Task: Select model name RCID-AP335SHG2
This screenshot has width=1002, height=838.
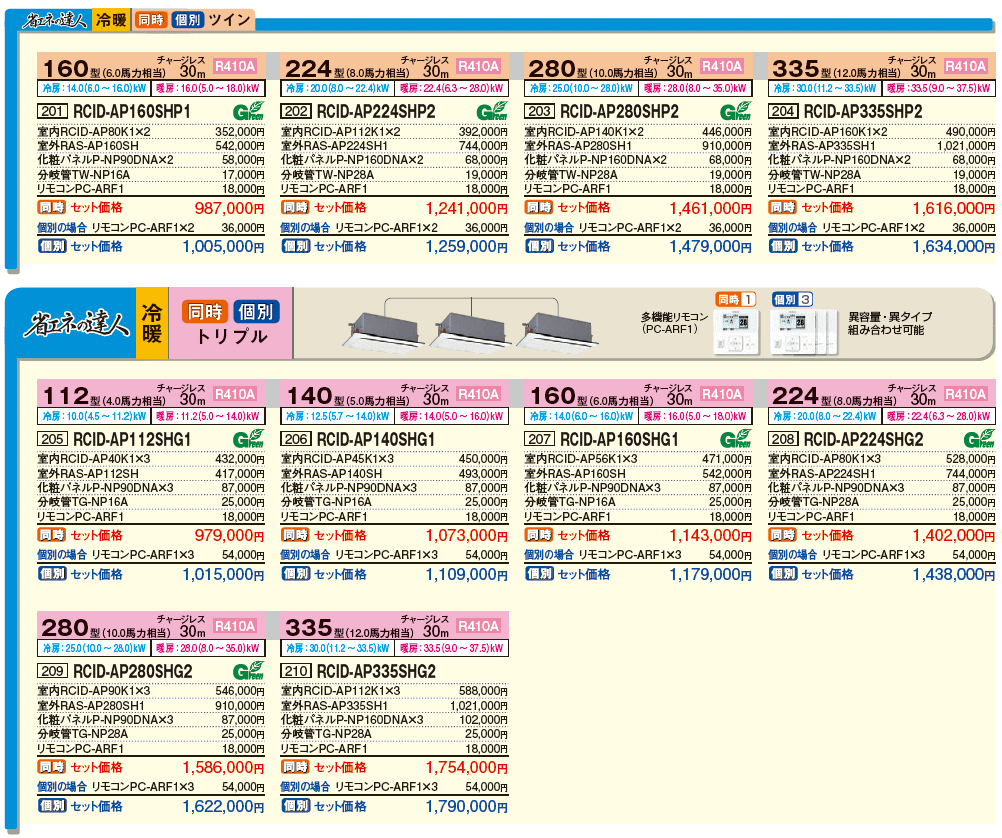Action: (x=376, y=671)
